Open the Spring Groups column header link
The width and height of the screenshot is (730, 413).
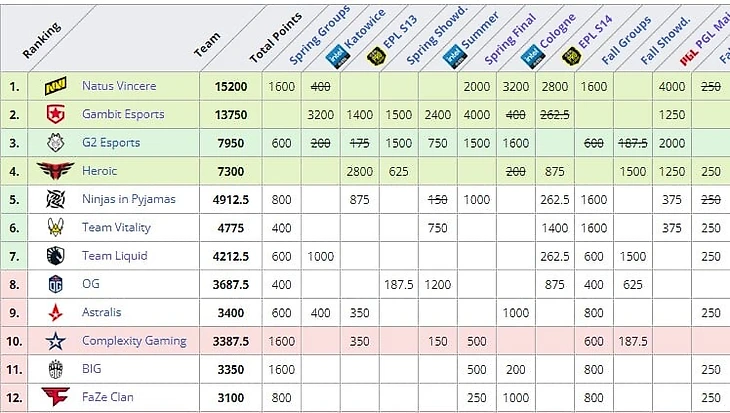319,35
